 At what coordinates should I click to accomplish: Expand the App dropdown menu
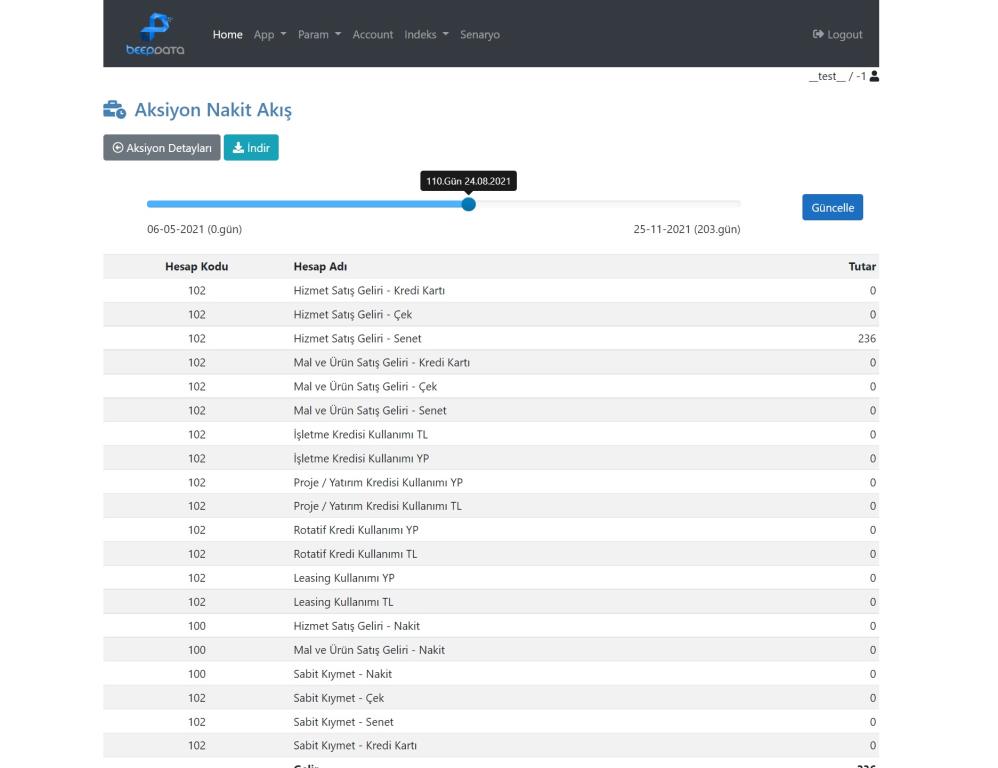pyautogui.click(x=270, y=34)
